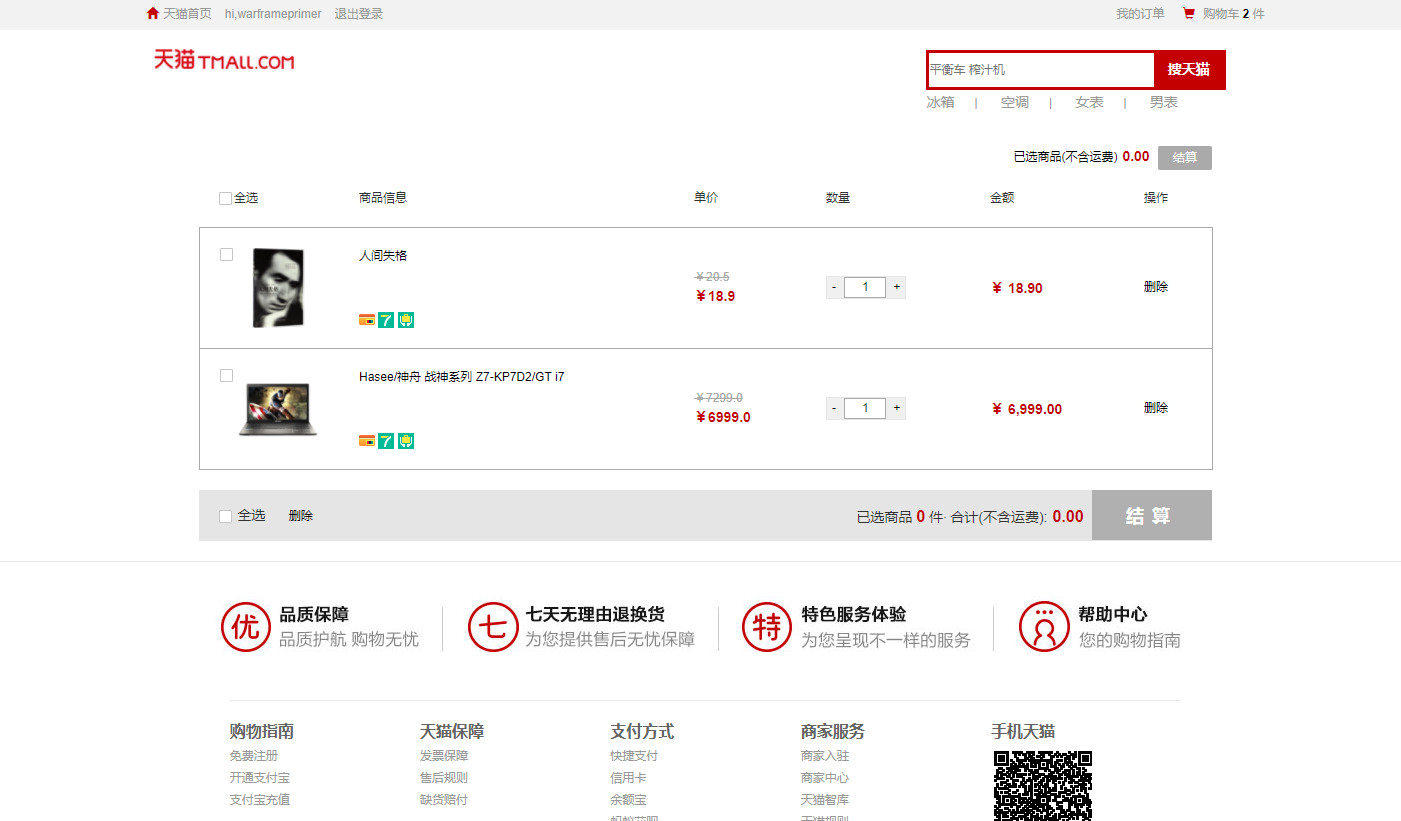The image size is (1401, 821).
Task: Click the ¥ 6,999.00 amount text
Action: coord(1027,409)
